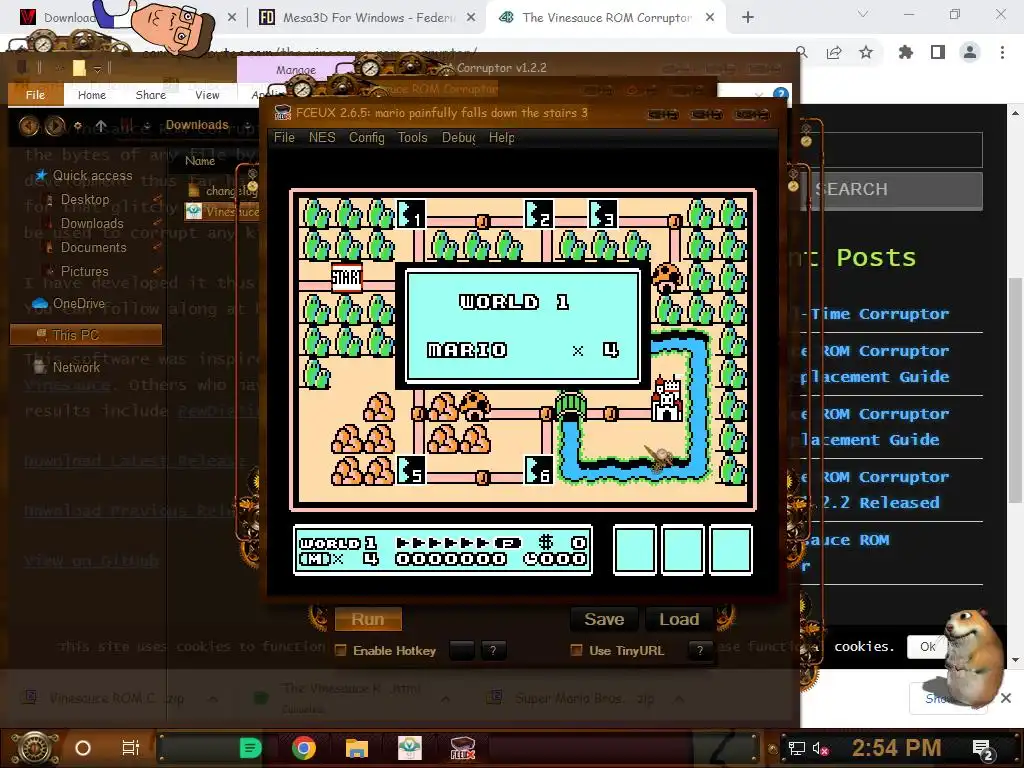The width and height of the screenshot is (1024, 768).
Task: Toggle the Enable Hotkey checkbox
Action: coord(340,650)
